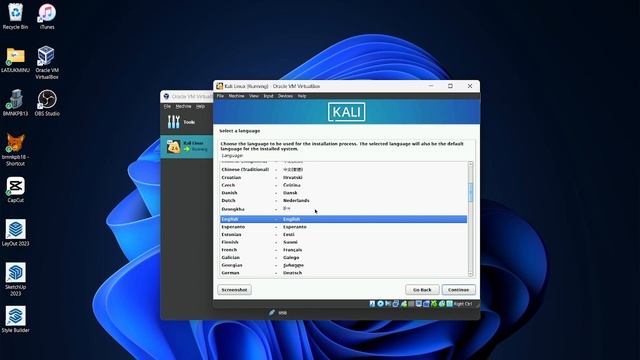Open File menu in VirtualBox Manager window
This screenshot has width=640, height=360.
click(167, 106)
